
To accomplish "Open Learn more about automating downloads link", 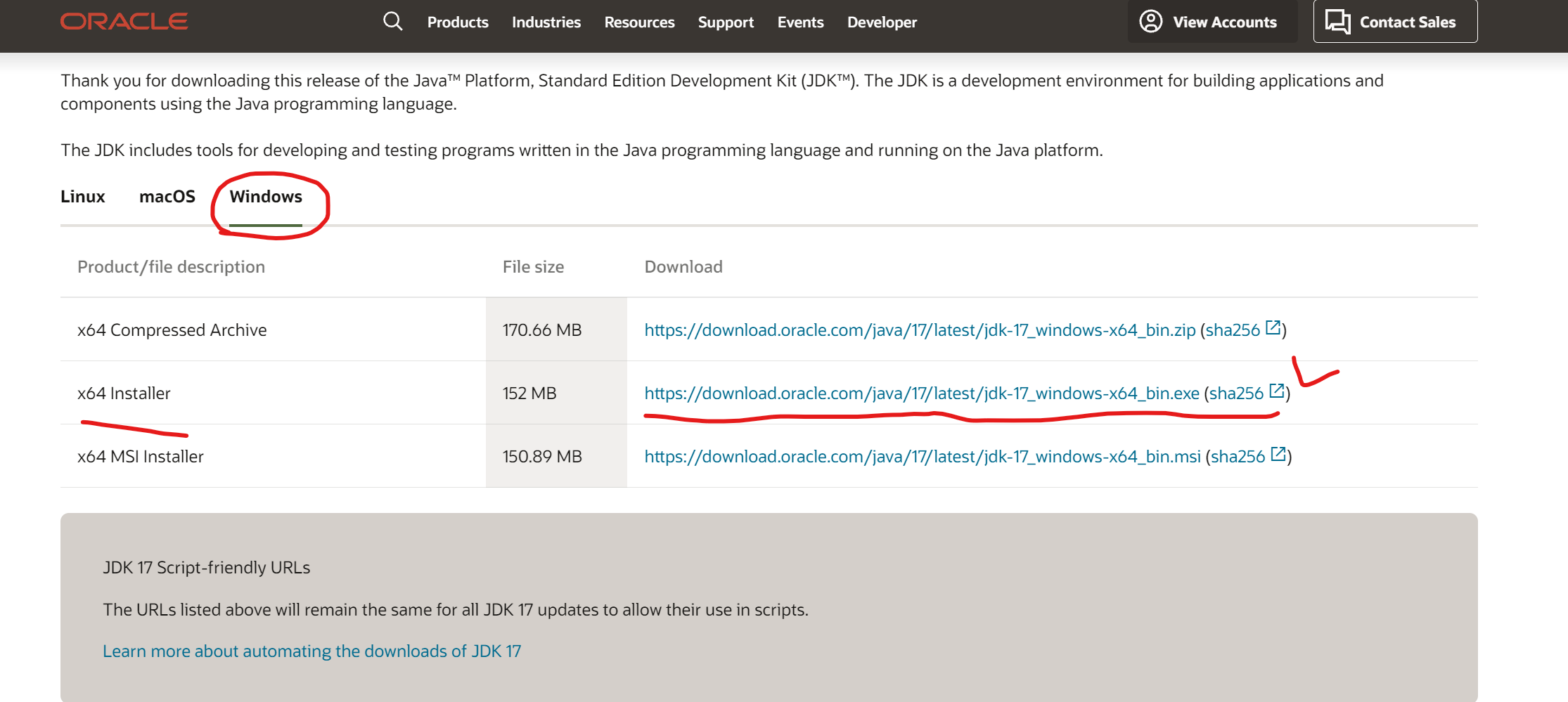I will click(x=312, y=651).
